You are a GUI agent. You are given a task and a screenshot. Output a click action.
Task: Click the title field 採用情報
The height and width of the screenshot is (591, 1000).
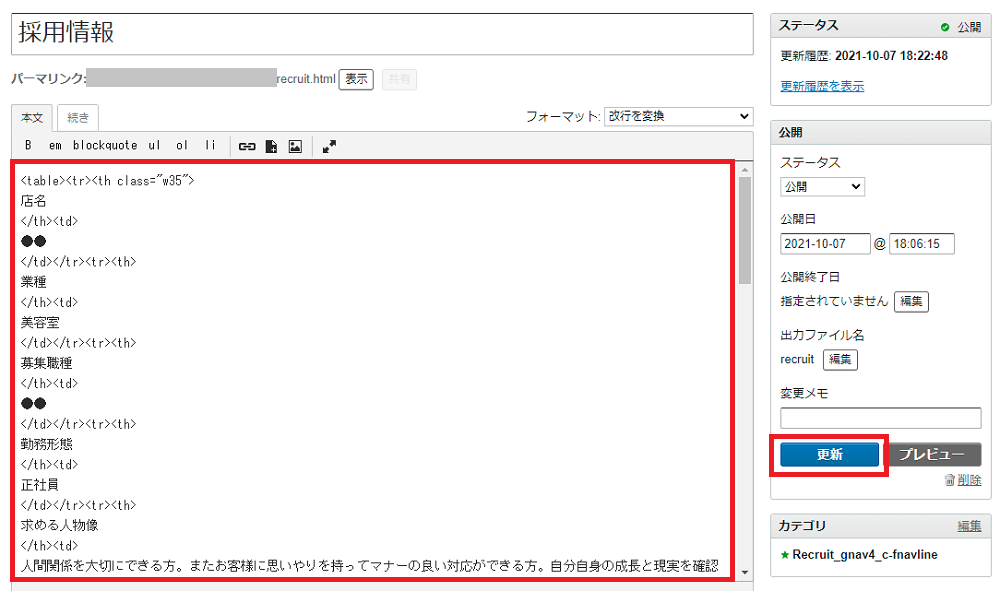pyautogui.click(x=382, y=33)
